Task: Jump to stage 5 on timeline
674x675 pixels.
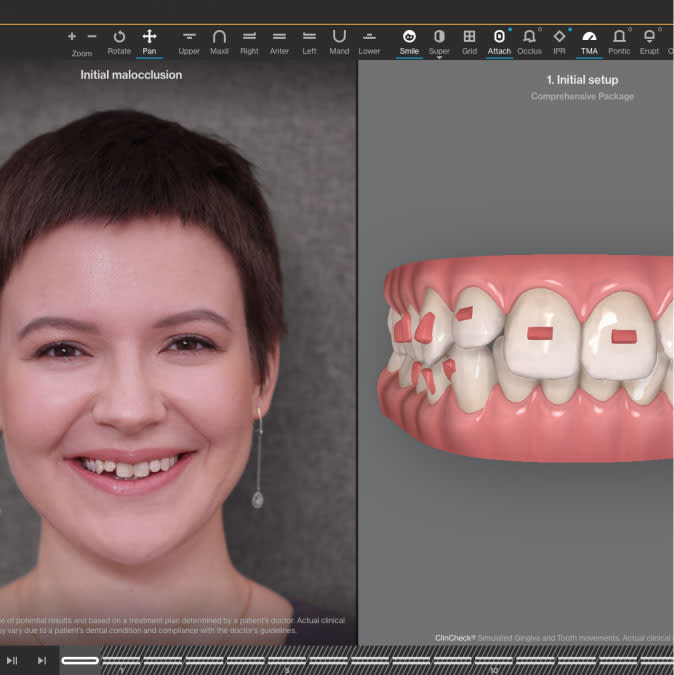Action: (287, 661)
